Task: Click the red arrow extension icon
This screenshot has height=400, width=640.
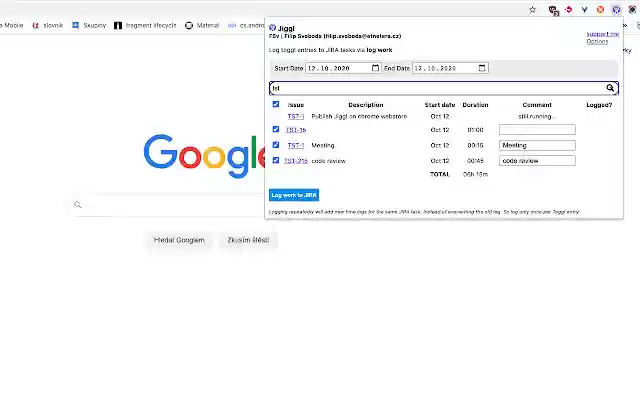Action: (x=568, y=9)
